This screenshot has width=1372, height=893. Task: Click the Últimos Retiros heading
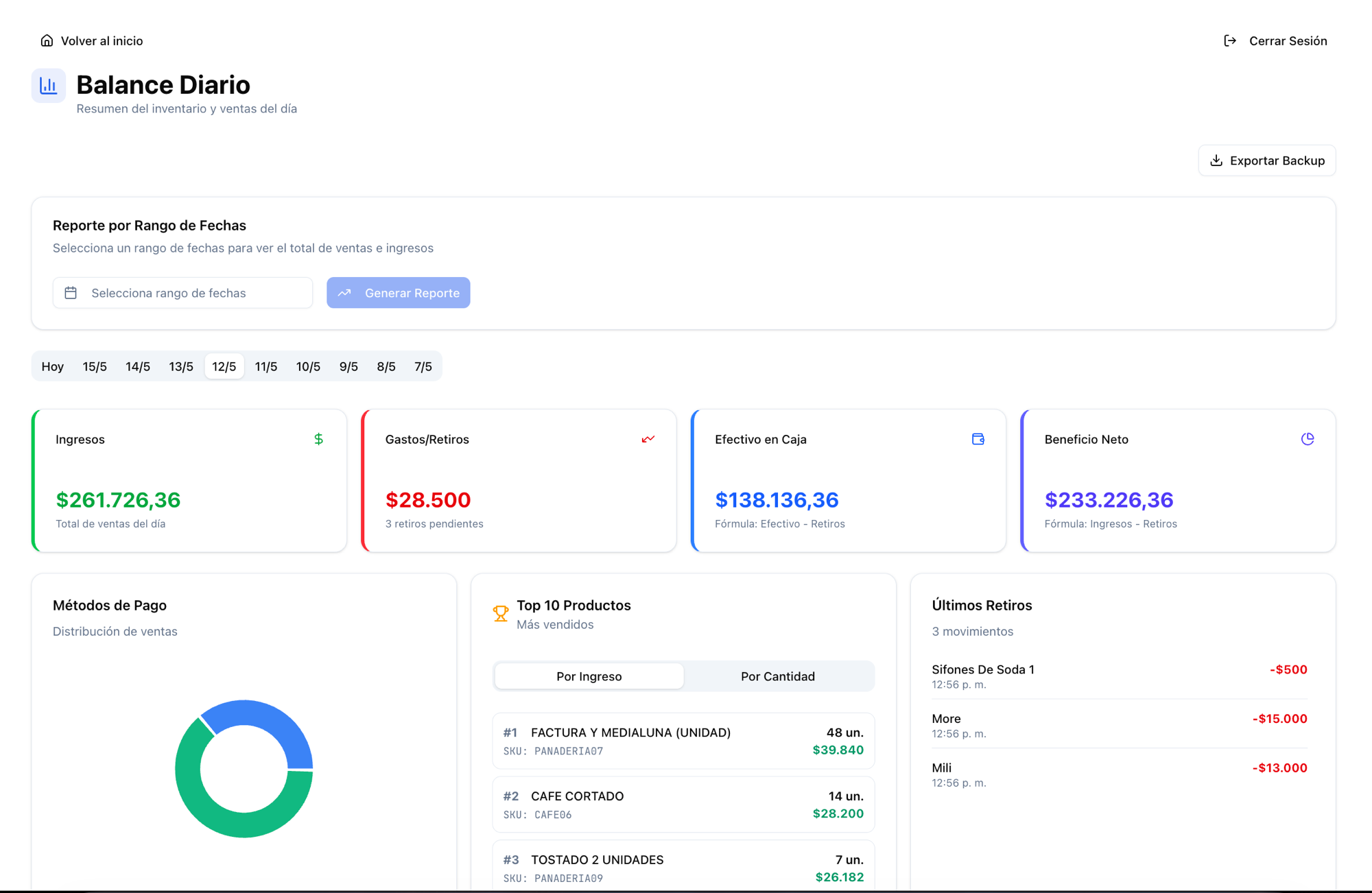982,606
